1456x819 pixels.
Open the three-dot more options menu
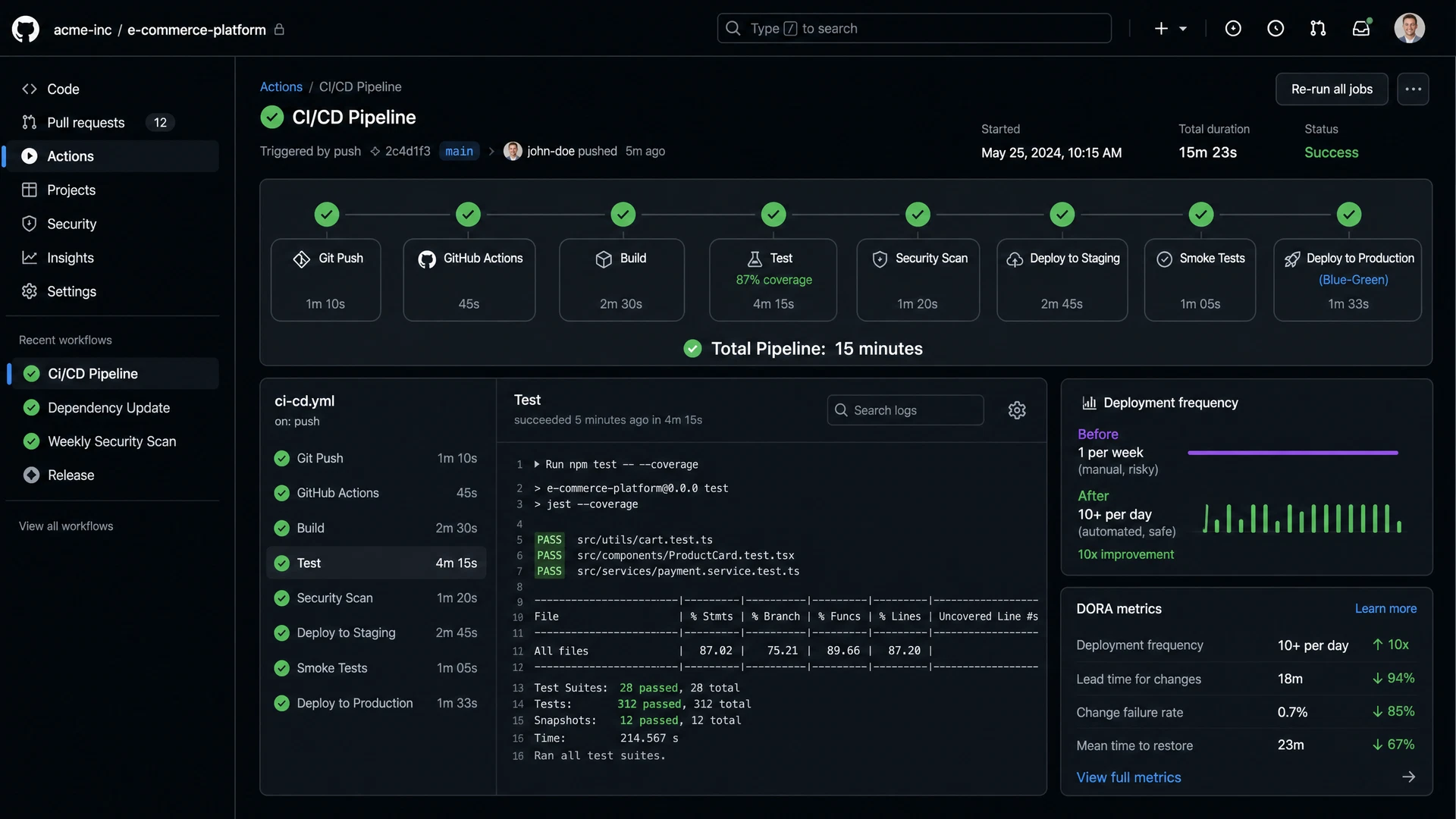point(1413,89)
